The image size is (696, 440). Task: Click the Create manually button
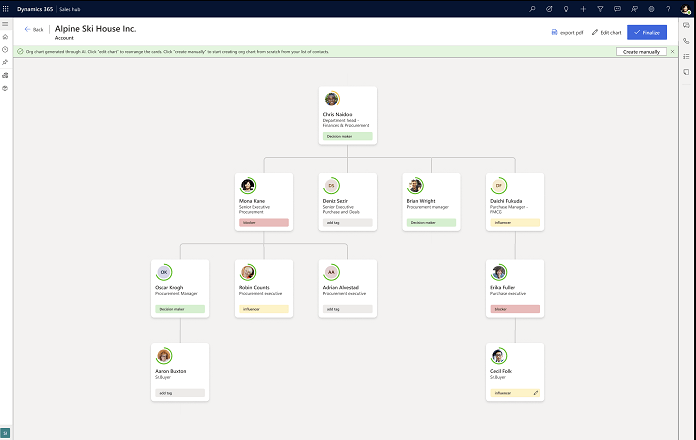tap(641, 51)
